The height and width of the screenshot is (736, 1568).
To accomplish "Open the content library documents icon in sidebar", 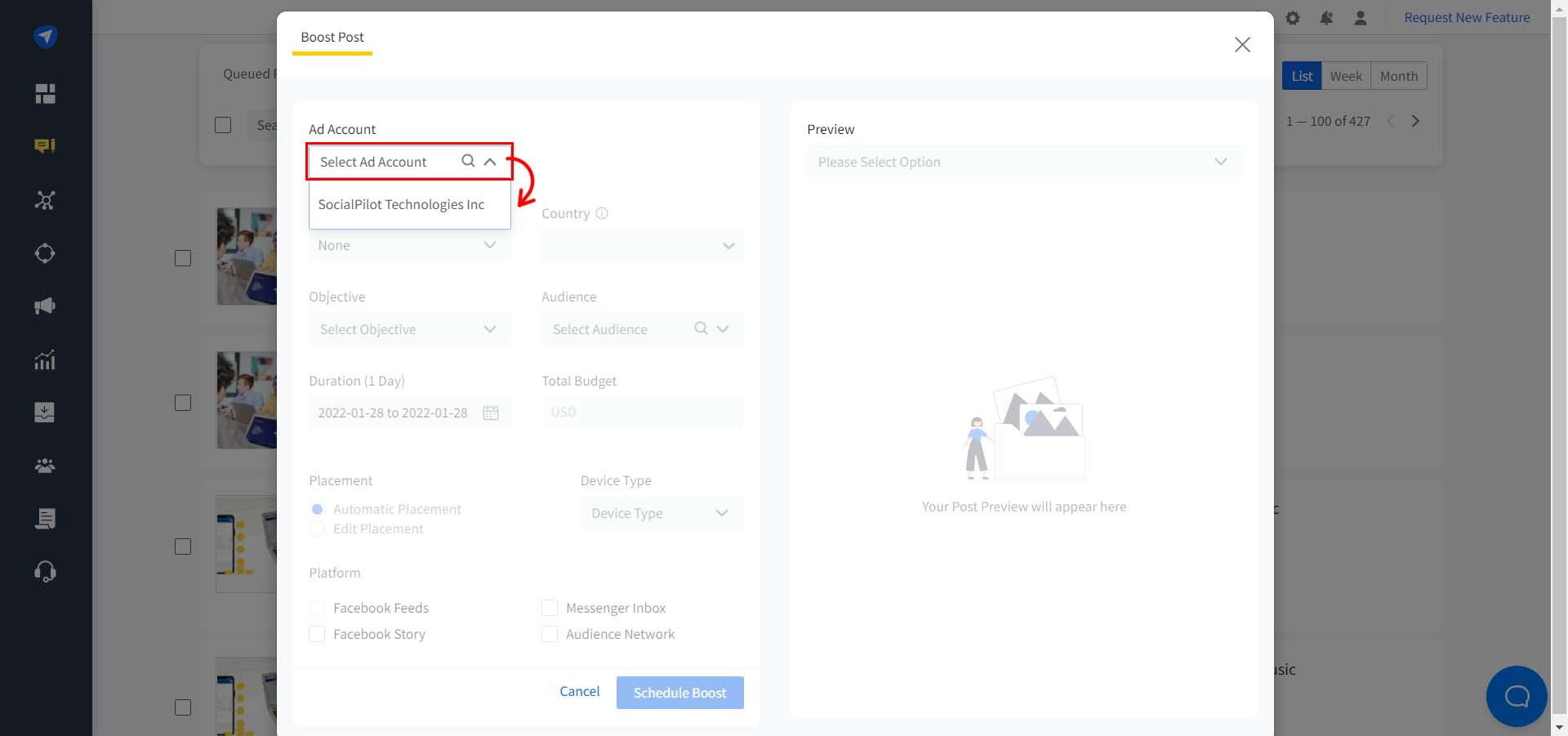I will (x=45, y=519).
